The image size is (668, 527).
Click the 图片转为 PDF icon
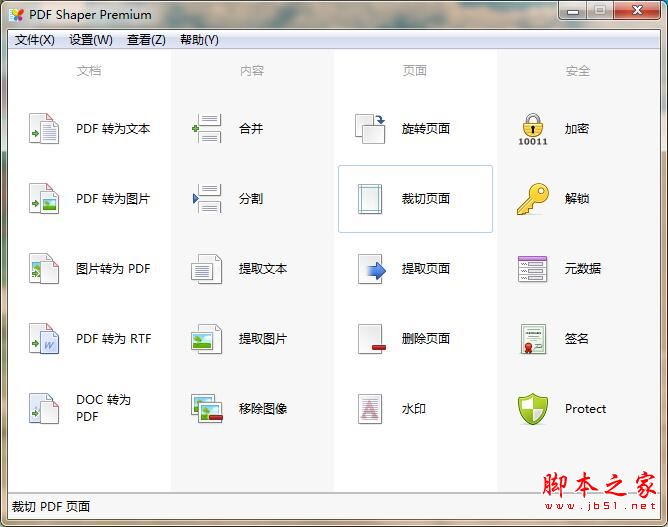[44, 268]
